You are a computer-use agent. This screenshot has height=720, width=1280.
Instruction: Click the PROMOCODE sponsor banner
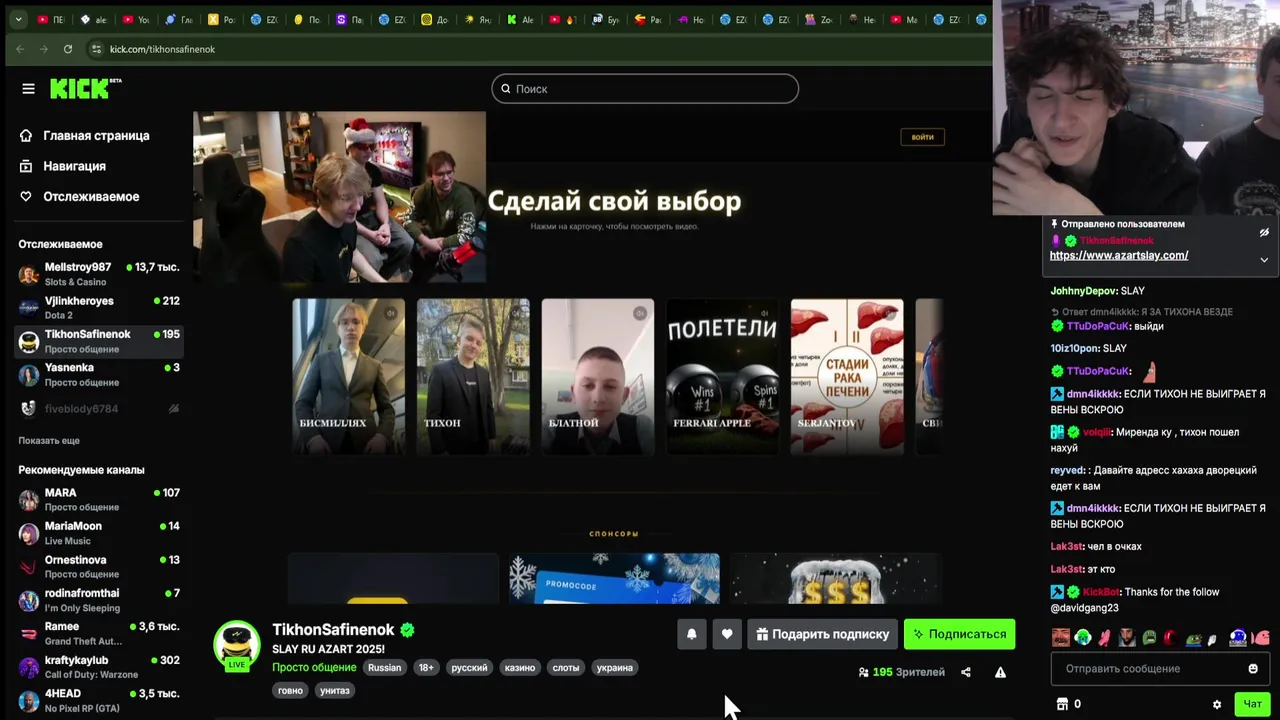614,578
